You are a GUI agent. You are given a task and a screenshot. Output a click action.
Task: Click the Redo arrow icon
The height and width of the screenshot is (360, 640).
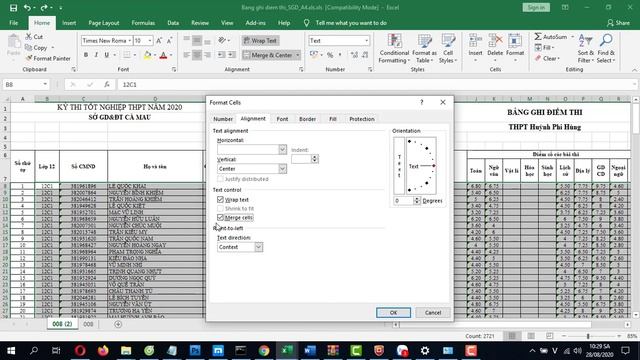tap(44, 8)
